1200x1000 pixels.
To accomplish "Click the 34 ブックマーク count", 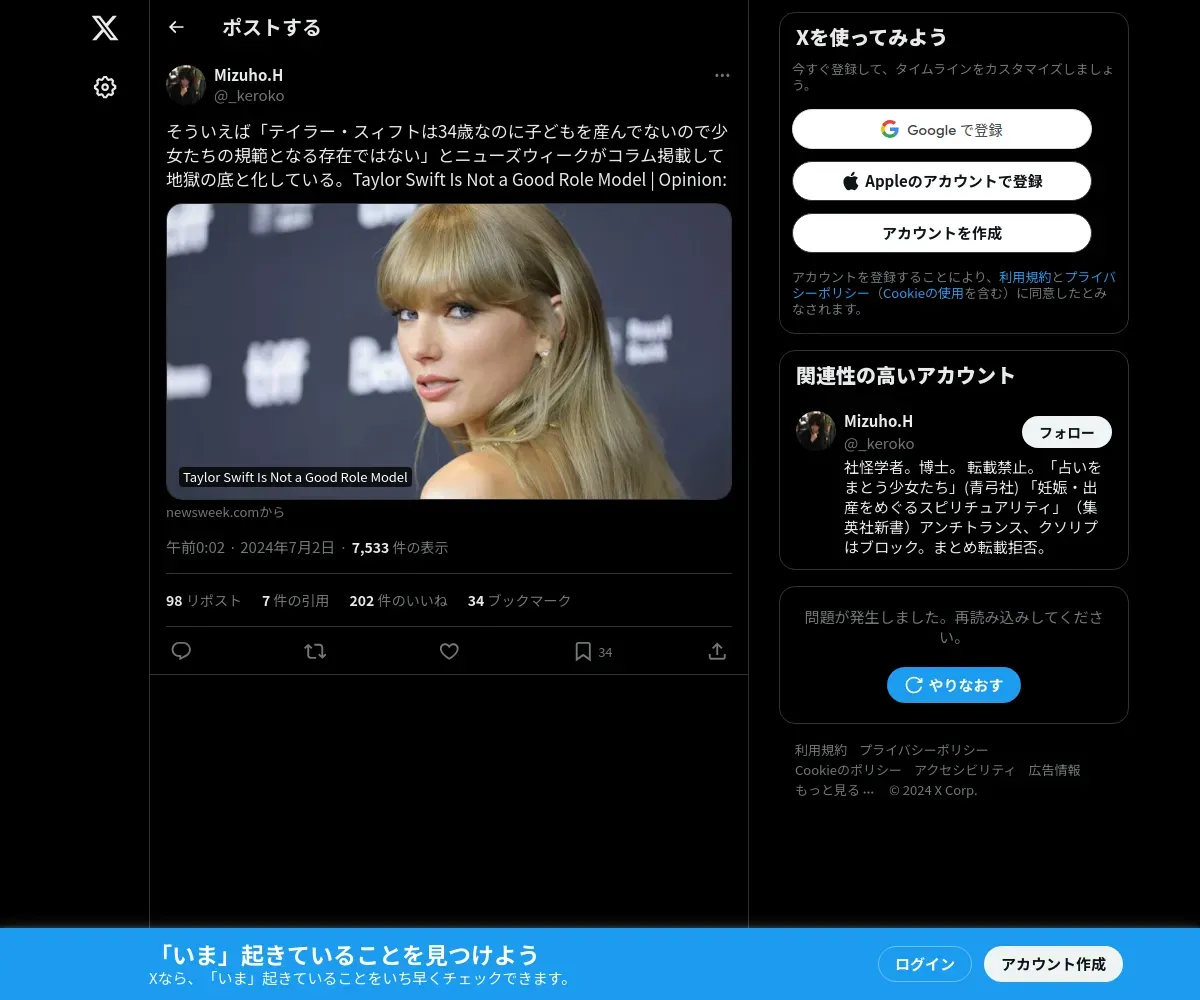I will [519, 600].
